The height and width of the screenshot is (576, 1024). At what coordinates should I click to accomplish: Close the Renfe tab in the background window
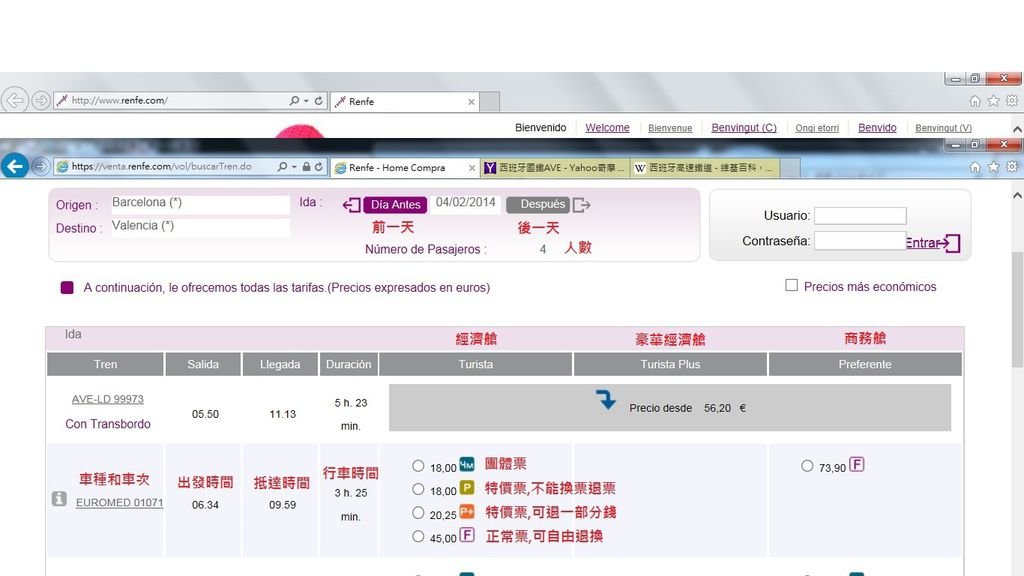point(472,102)
